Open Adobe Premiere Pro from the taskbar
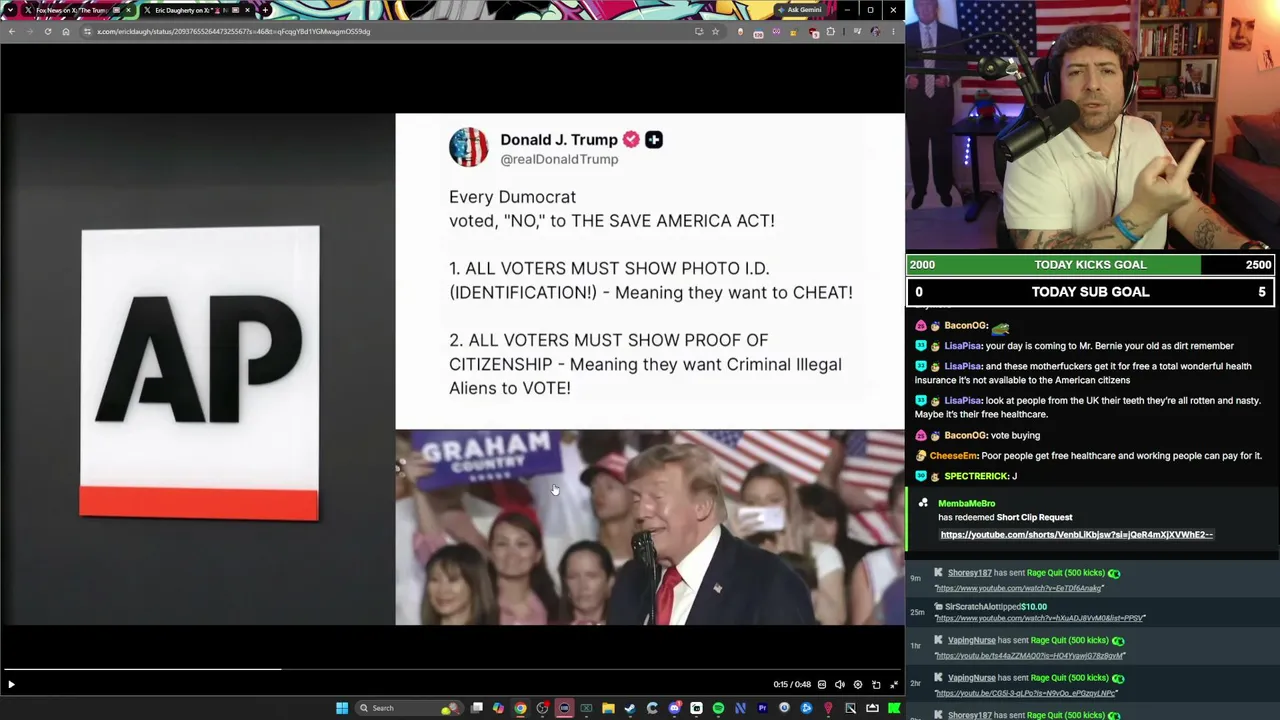The height and width of the screenshot is (720, 1280). 762,708
